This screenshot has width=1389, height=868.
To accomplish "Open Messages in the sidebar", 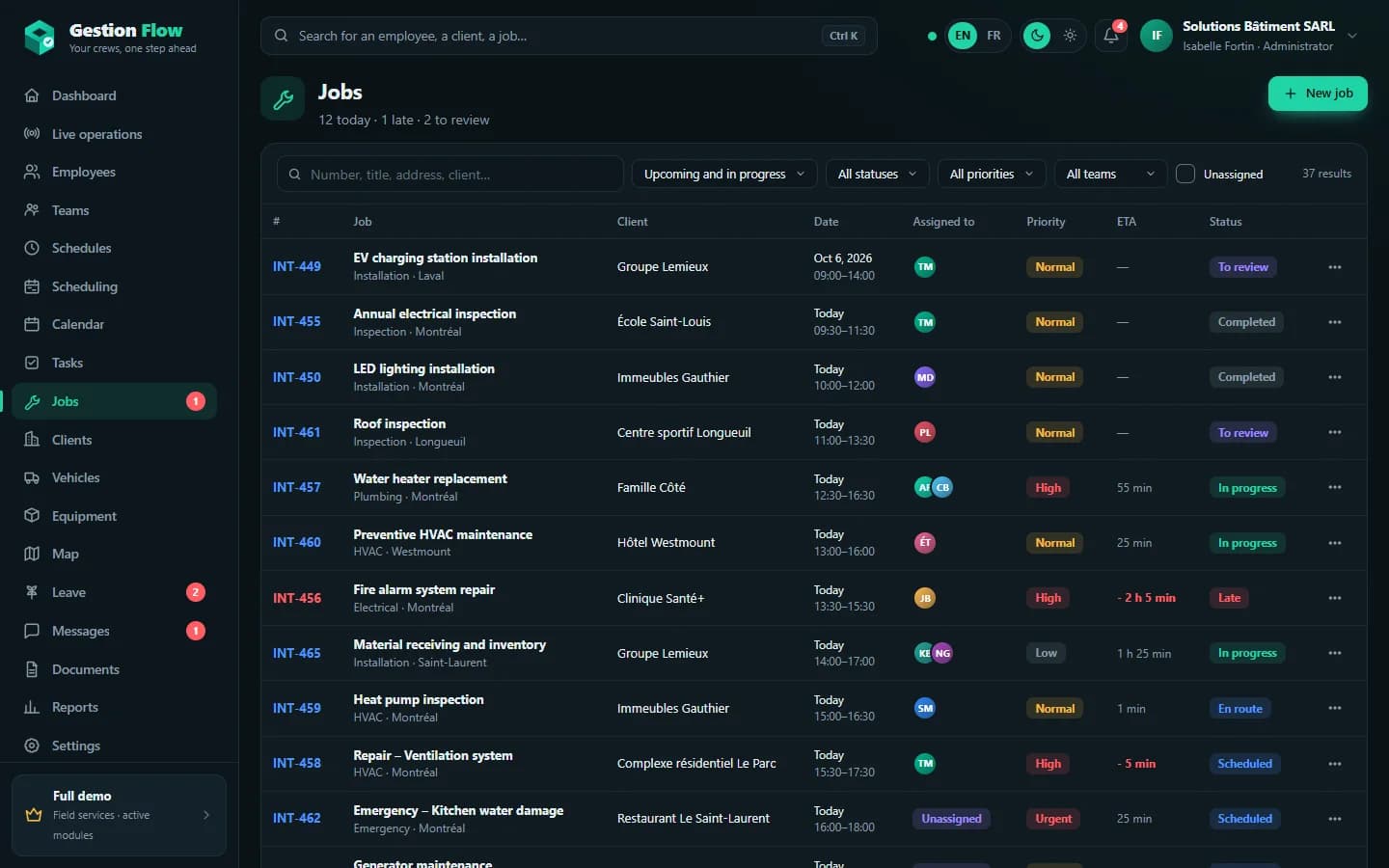I will pos(114,631).
